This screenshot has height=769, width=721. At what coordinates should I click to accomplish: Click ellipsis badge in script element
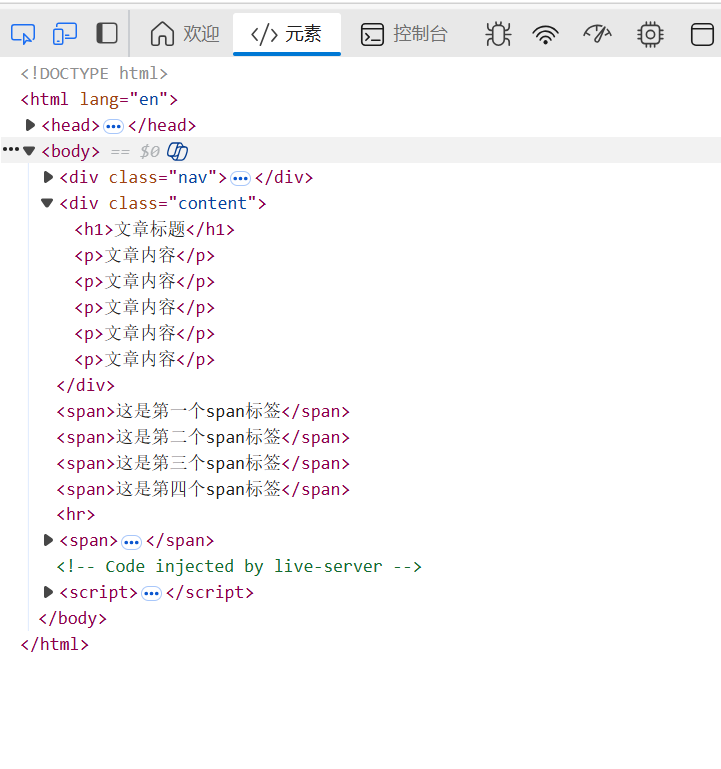pyautogui.click(x=151, y=594)
